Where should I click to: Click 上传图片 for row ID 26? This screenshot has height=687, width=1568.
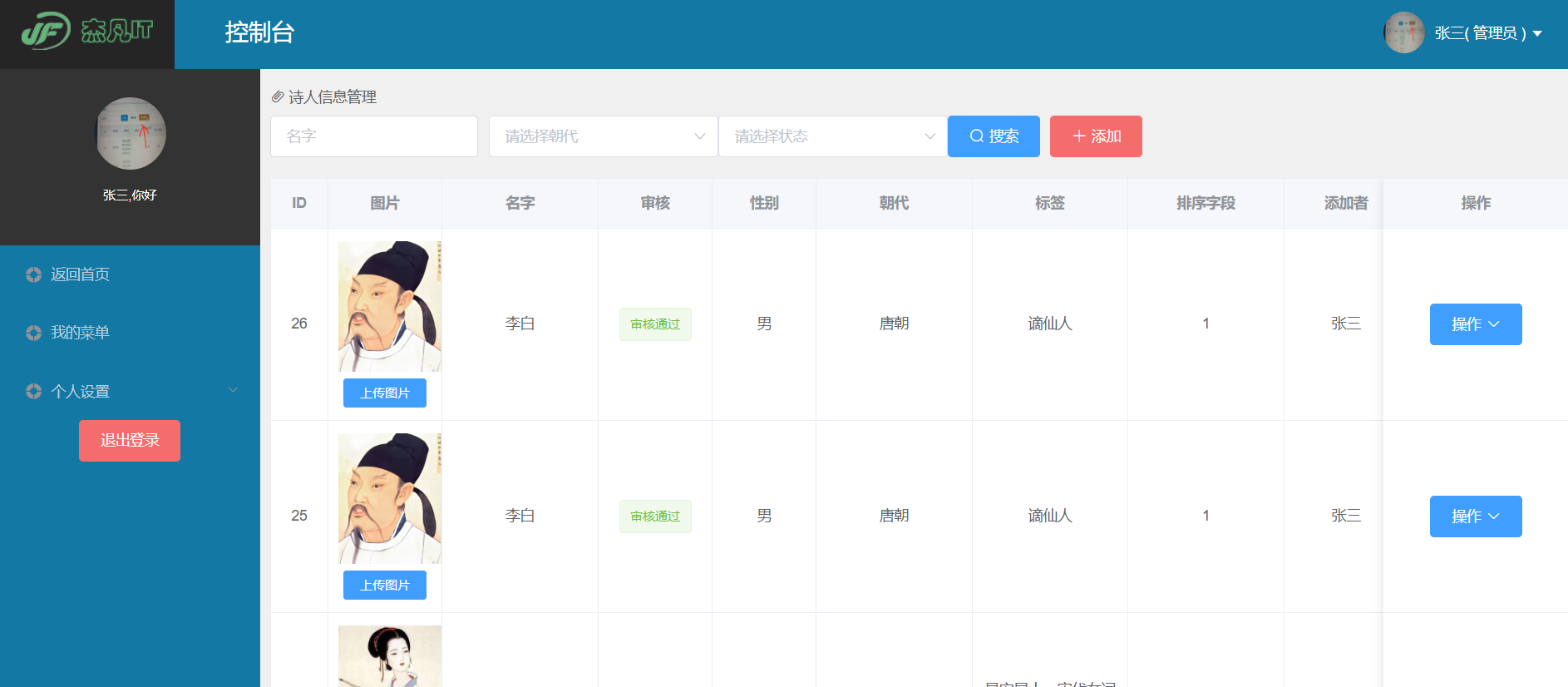click(x=385, y=393)
